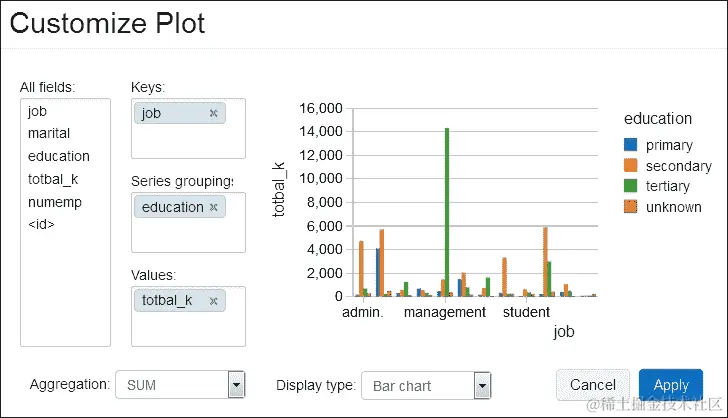The height and width of the screenshot is (418, 728).
Task: Cancel the Customize Plot dialog
Action: pos(593,385)
